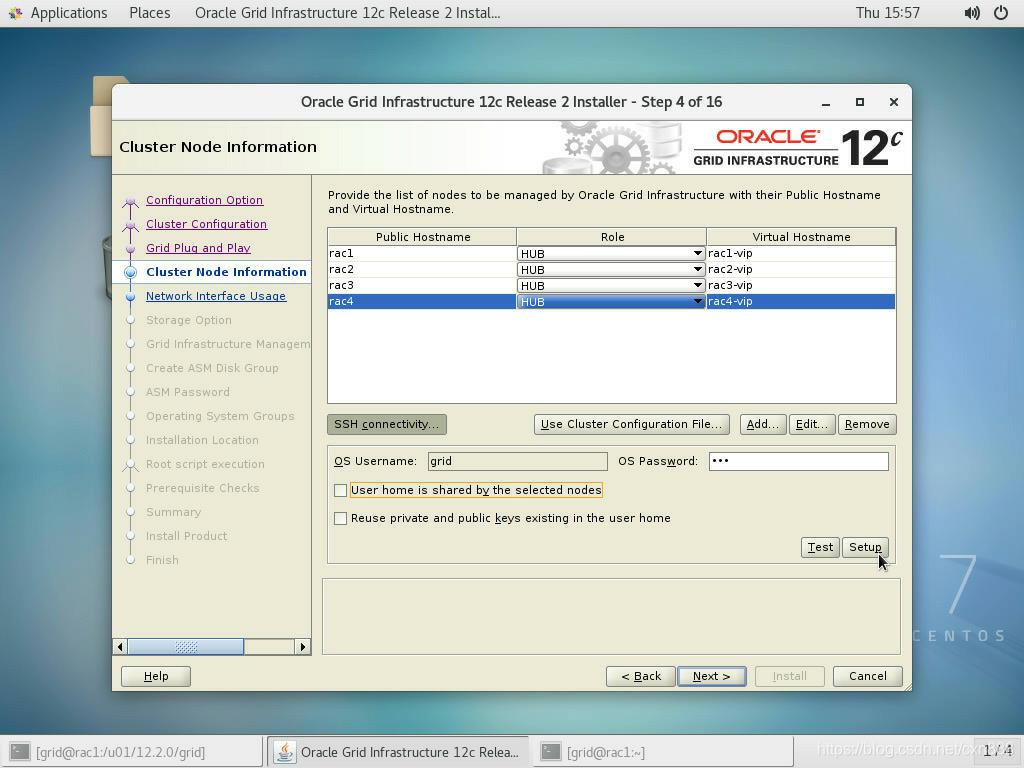Image resolution: width=1024 pixels, height=768 pixels.
Task: Open the Configuration Option step link
Action: pos(204,200)
